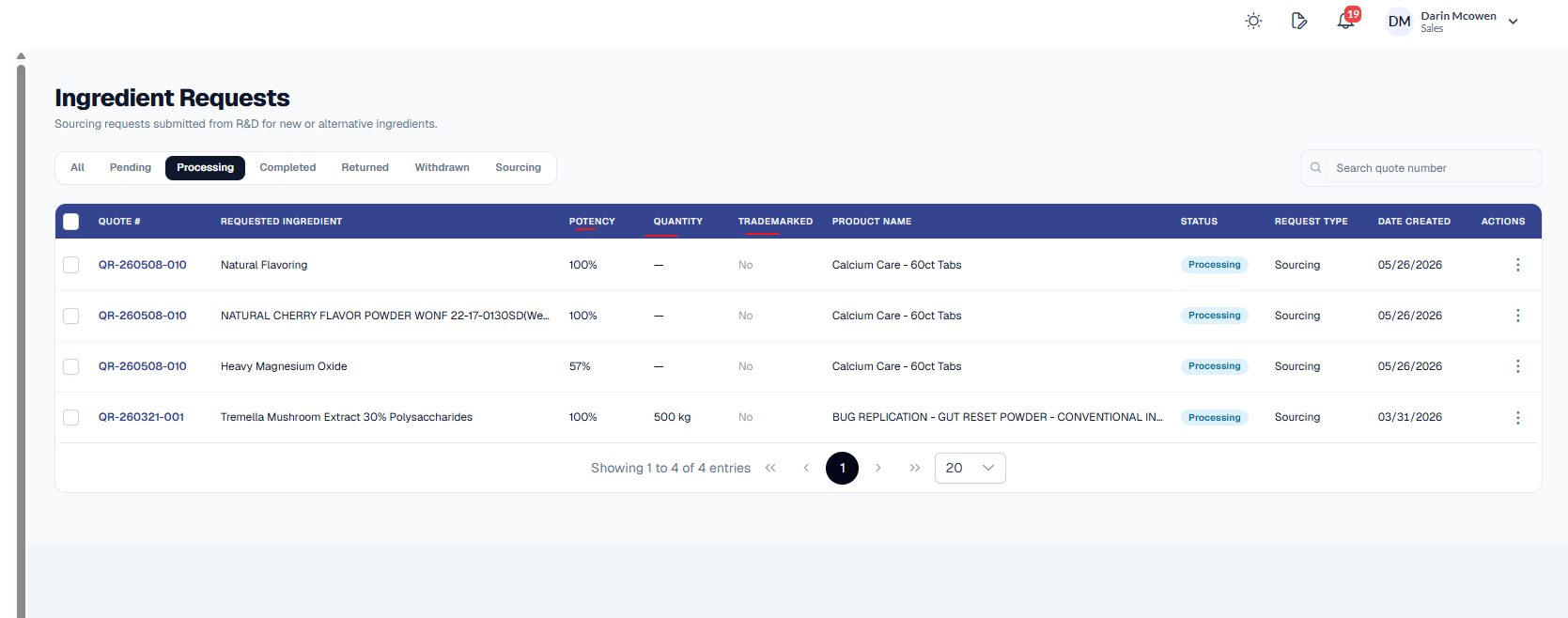Click the STATUS column header
The image size is (1568, 618).
(1199, 222)
